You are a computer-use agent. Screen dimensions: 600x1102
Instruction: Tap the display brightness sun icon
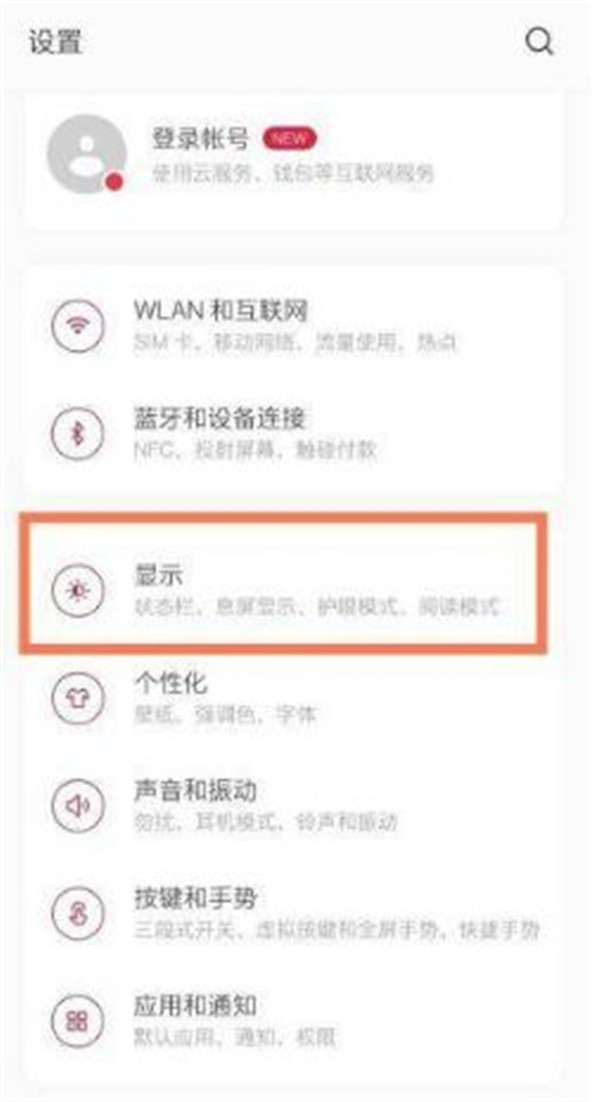click(77, 590)
